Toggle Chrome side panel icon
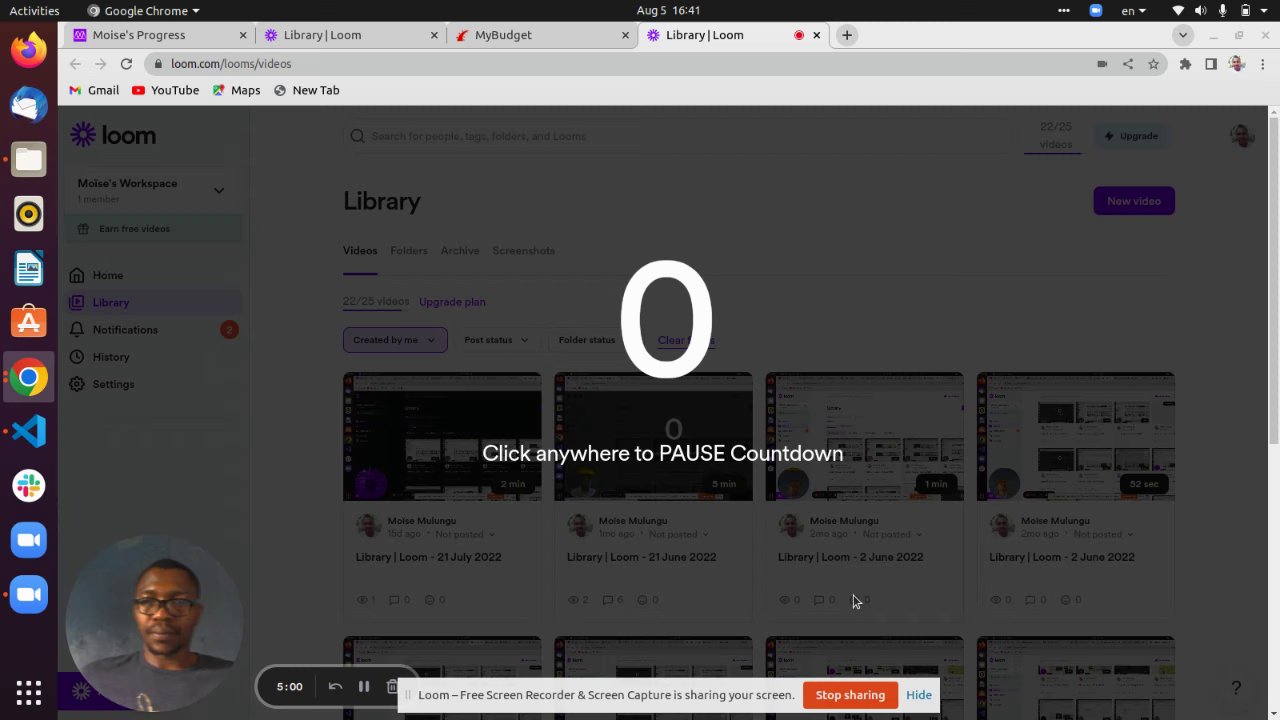Screen dimensions: 1280x720 pyautogui.click(x=1210, y=64)
